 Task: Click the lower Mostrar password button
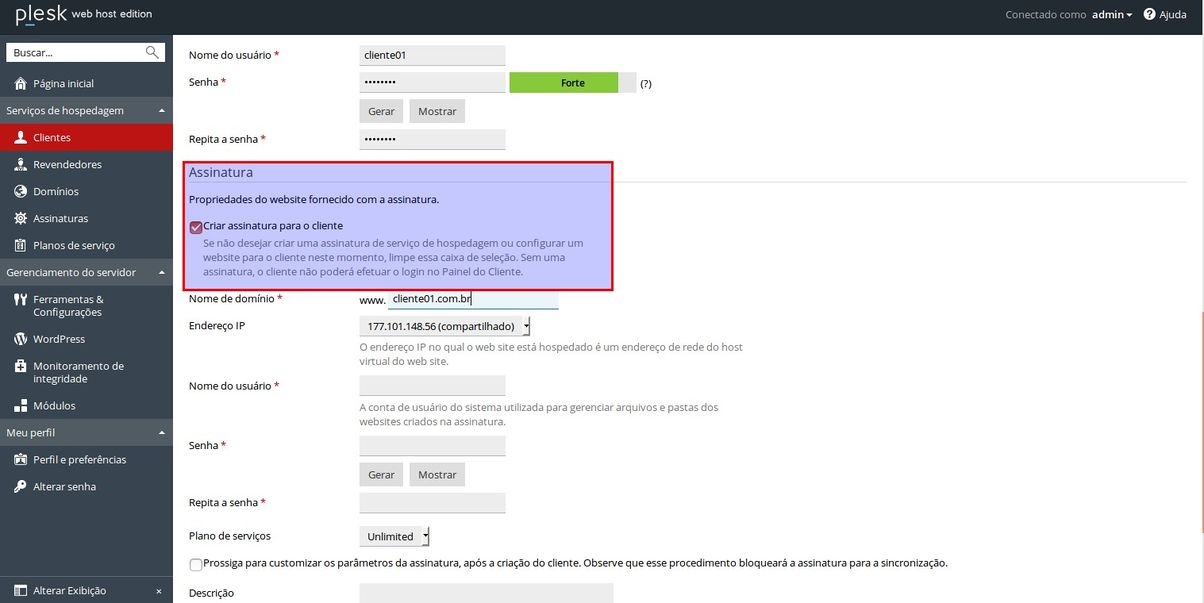click(437, 475)
